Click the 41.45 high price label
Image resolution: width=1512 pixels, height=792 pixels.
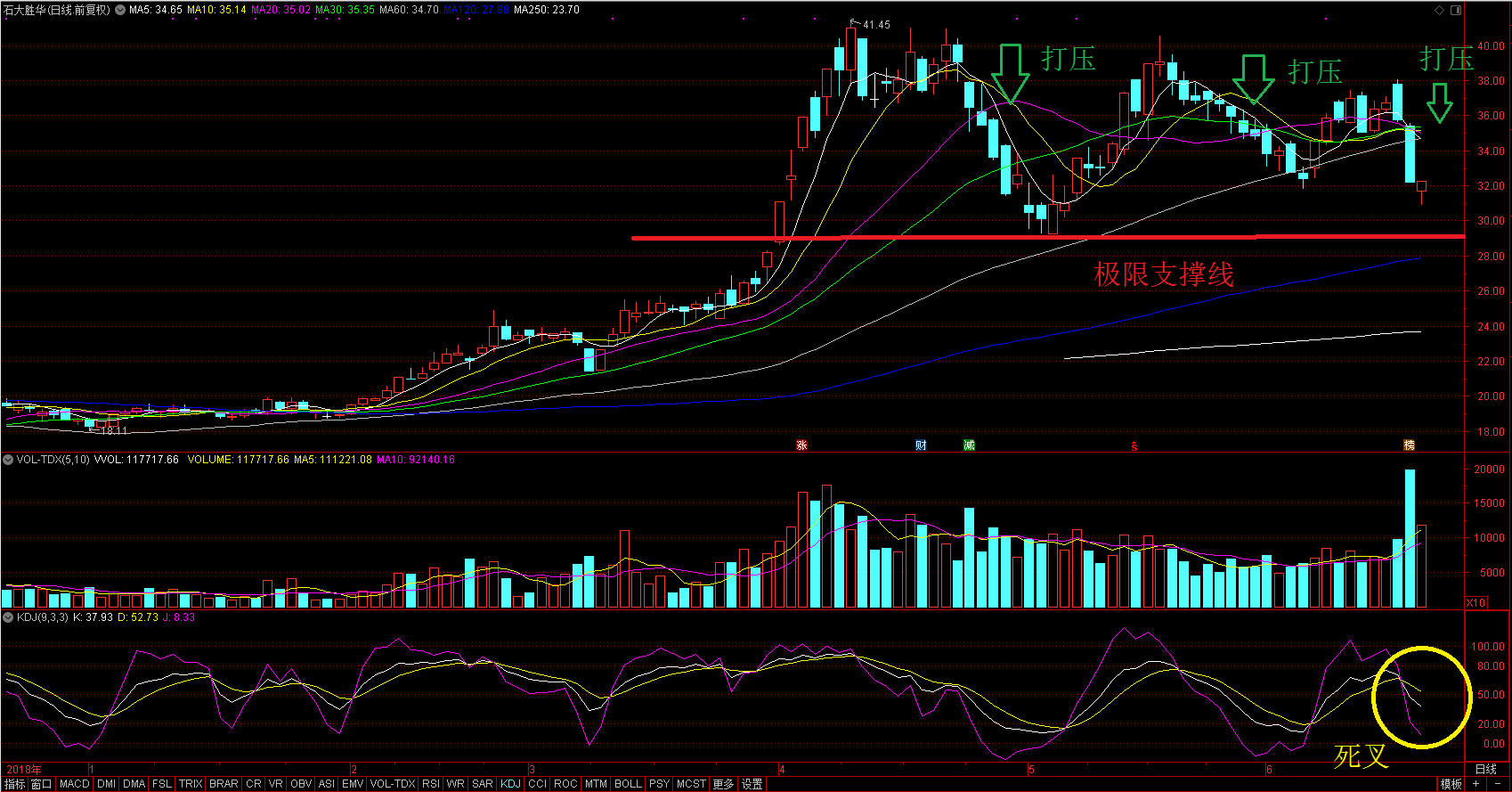point(876,25)
